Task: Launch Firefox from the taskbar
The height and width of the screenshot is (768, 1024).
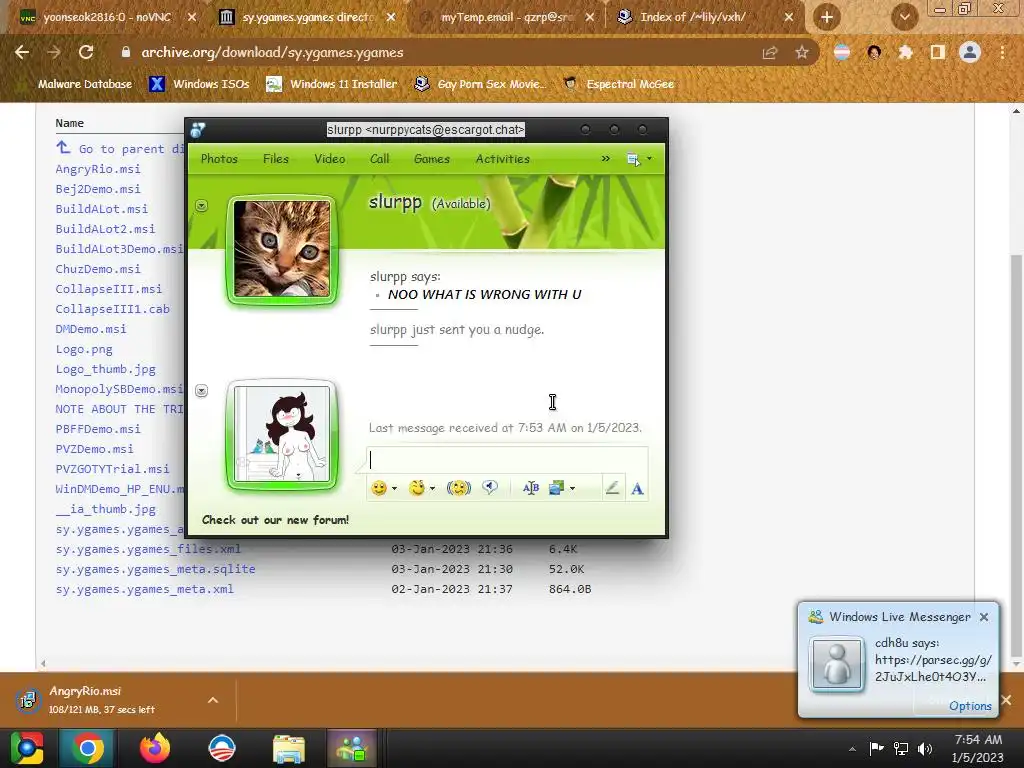Action: pyautogui.click(x=155, y=748)
